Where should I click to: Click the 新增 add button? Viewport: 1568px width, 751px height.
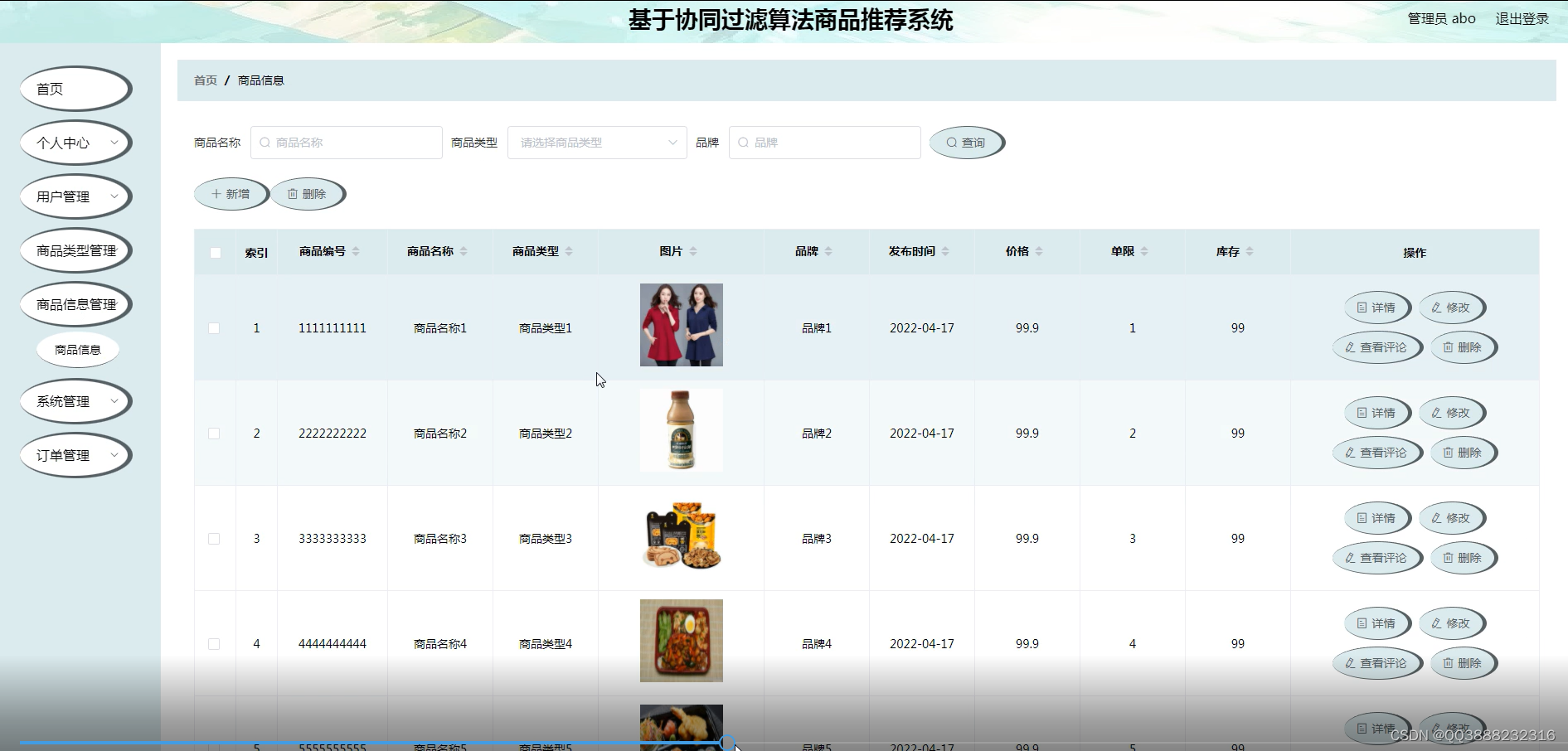click(x=231, y=194)
